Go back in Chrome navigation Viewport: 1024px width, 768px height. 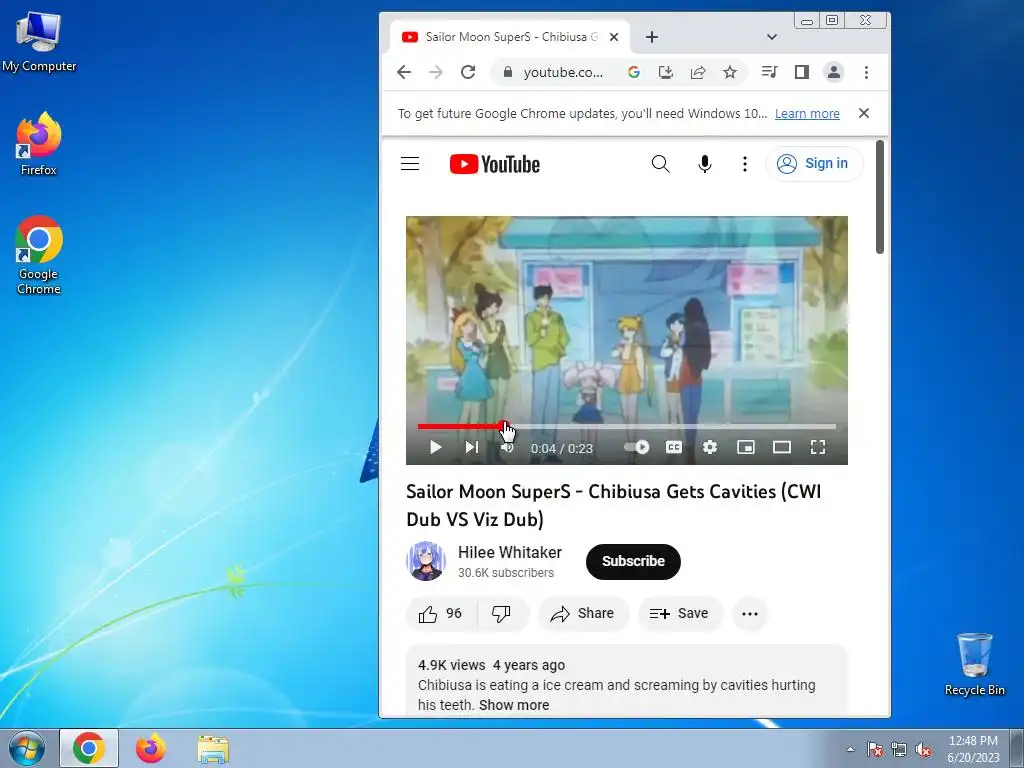click(x=404, y=72)
